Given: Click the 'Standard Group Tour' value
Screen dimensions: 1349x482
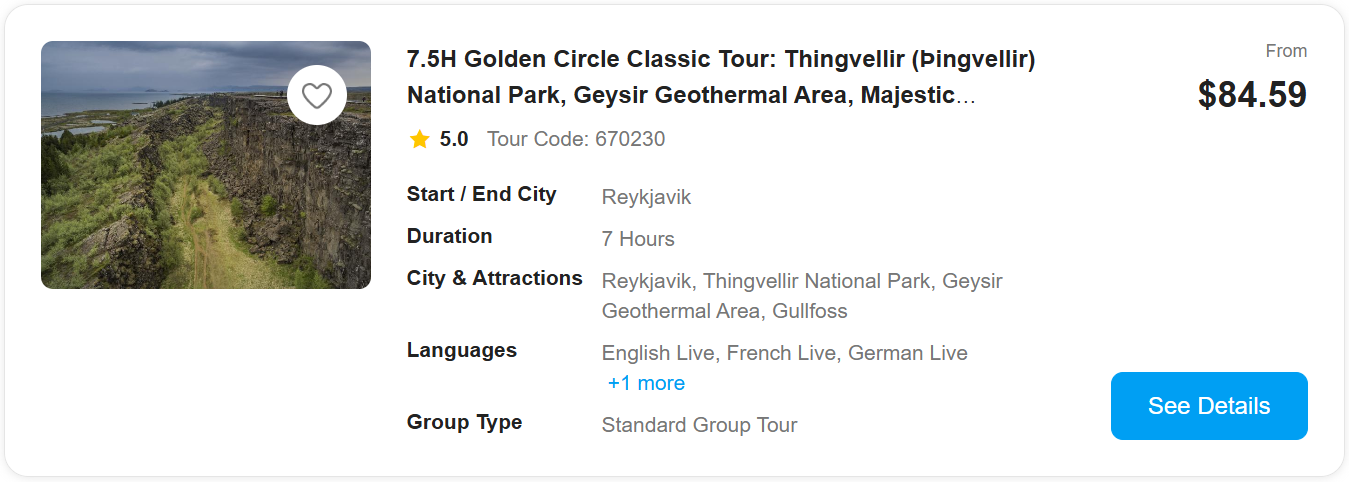Looking at the screenshot, I should [x=699, y=425].
